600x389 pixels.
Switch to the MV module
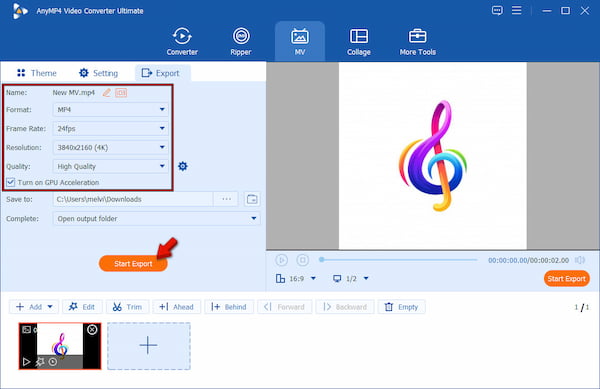pyautogui.click(x=300, y=41)
